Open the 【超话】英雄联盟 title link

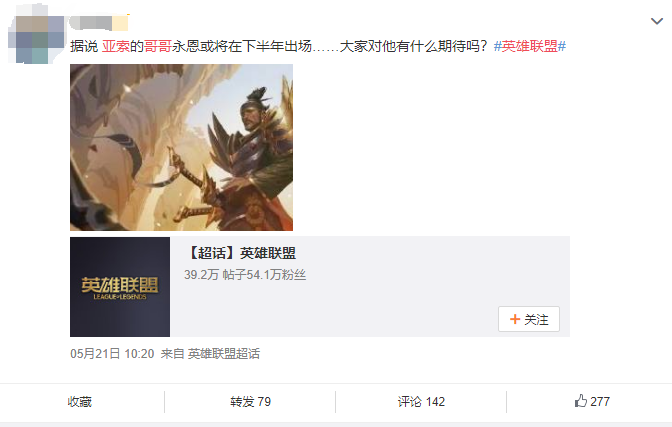pos(240,253)
